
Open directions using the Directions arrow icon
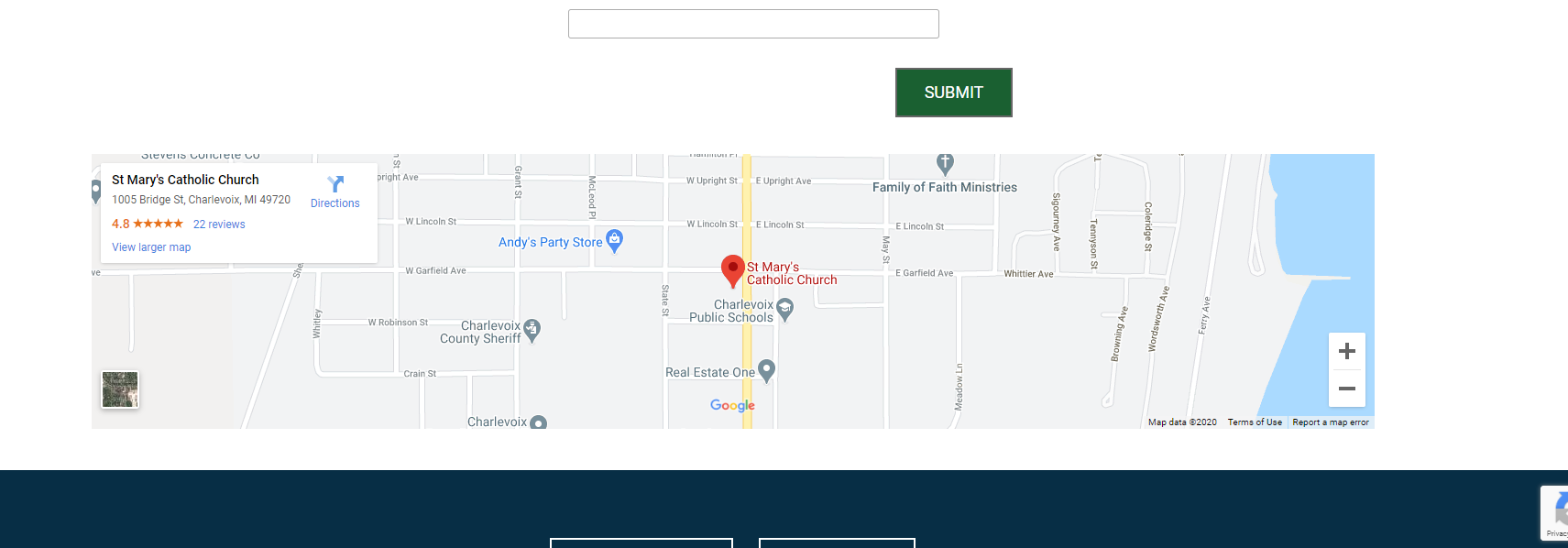tap(335, 184)
